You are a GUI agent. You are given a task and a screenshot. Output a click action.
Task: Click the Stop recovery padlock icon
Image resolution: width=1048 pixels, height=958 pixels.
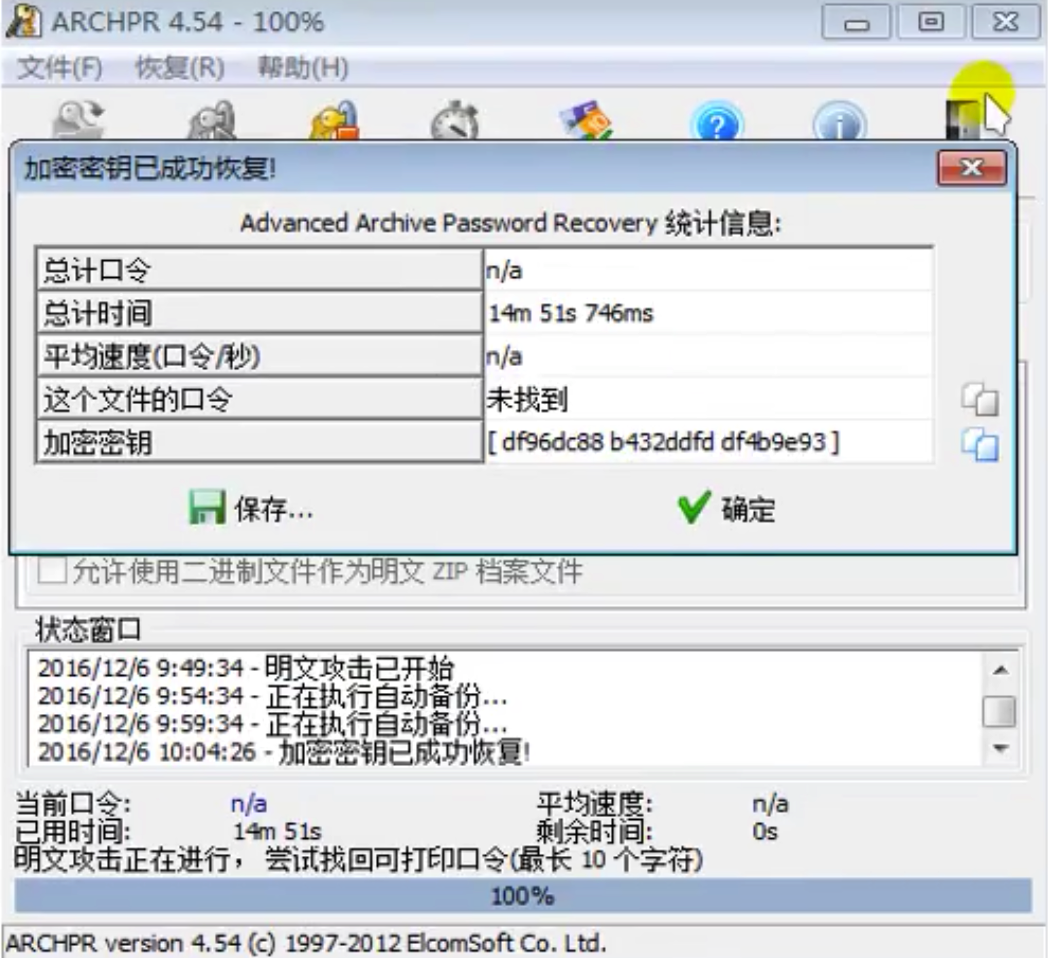click(334, 120)
